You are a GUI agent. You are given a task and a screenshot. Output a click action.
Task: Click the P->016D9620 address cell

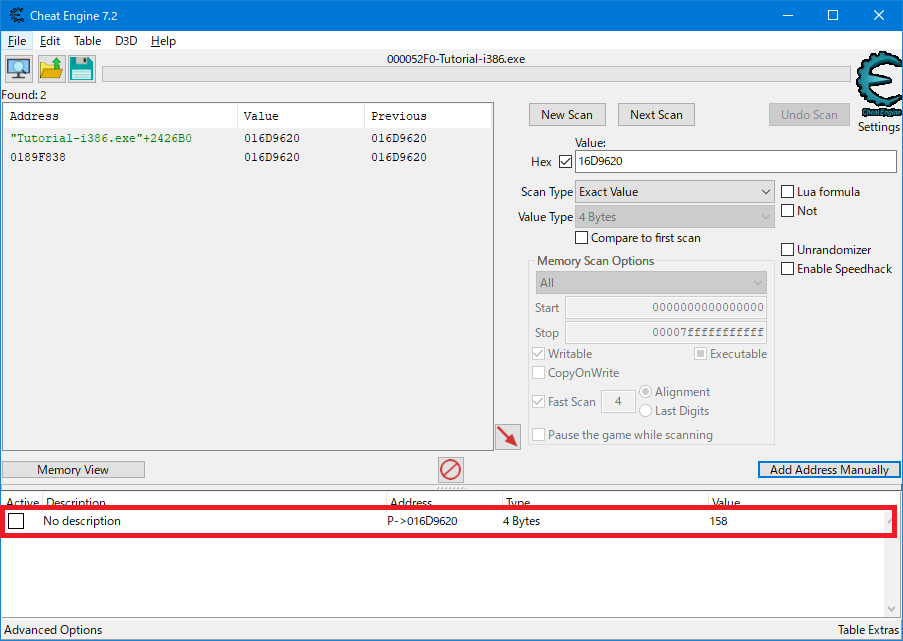coord(422,521)
